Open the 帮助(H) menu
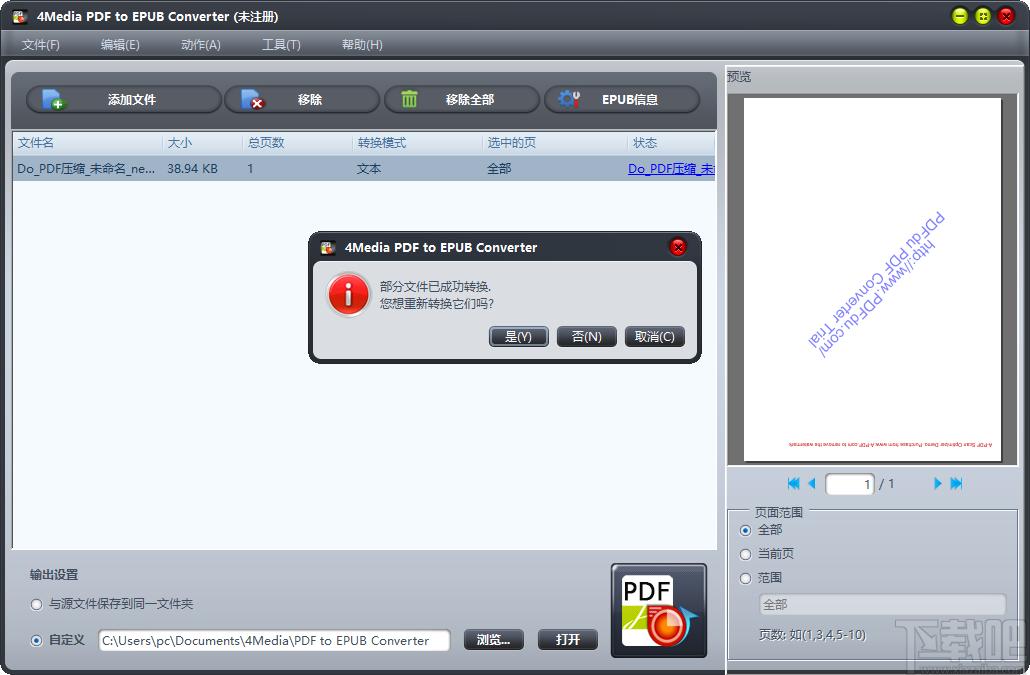Viewport: 1030px width, 675px height. point(362,45)
